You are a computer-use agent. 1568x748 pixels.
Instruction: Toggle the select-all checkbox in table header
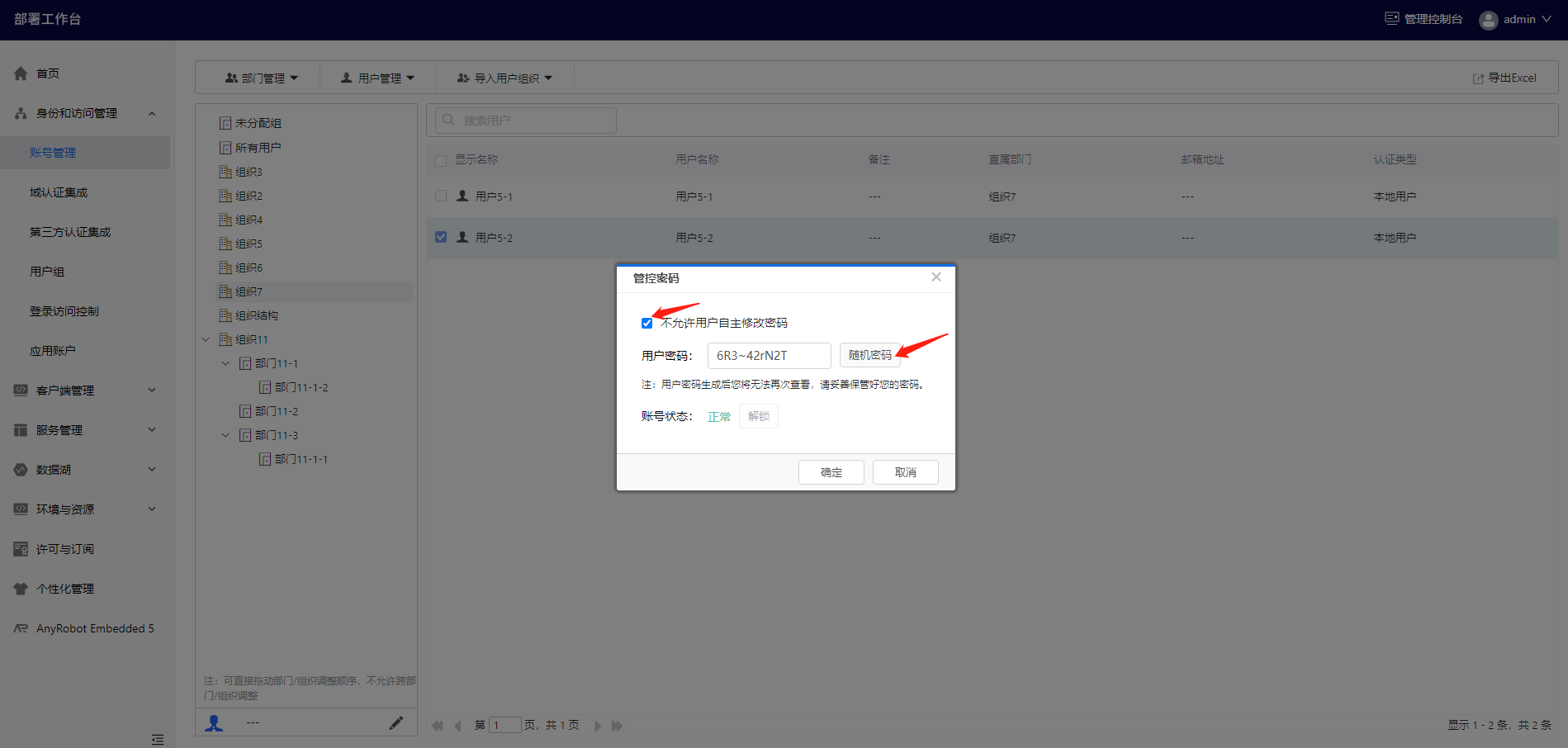tap(441, 160)
